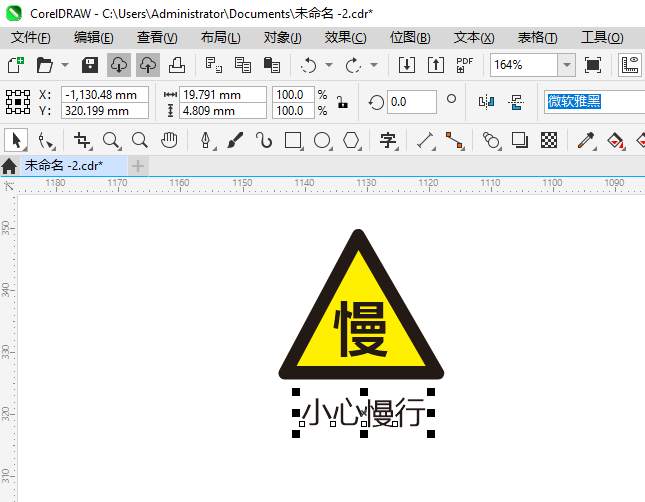Click the cloud download icon

click(119, 65)
